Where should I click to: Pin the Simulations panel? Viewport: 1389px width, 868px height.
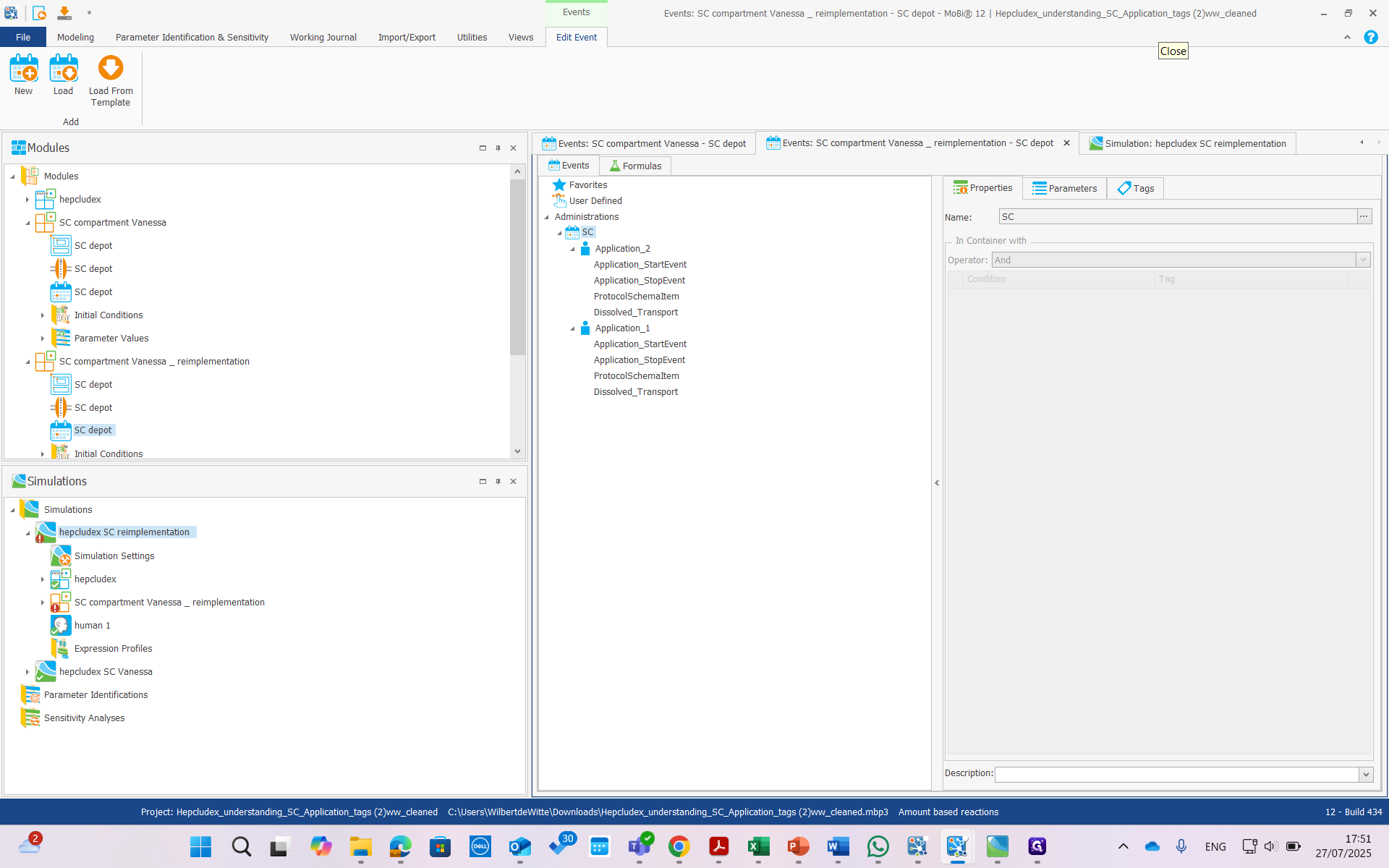[498, 481]
